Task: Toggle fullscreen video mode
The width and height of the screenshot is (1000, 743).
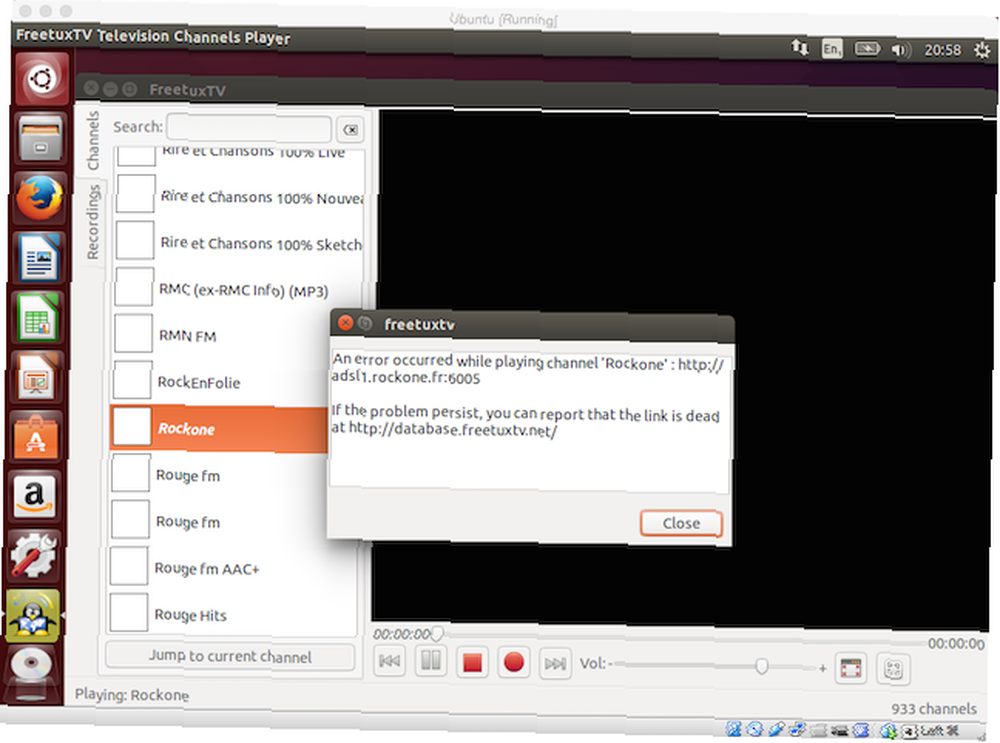Action: click(851, 668)
